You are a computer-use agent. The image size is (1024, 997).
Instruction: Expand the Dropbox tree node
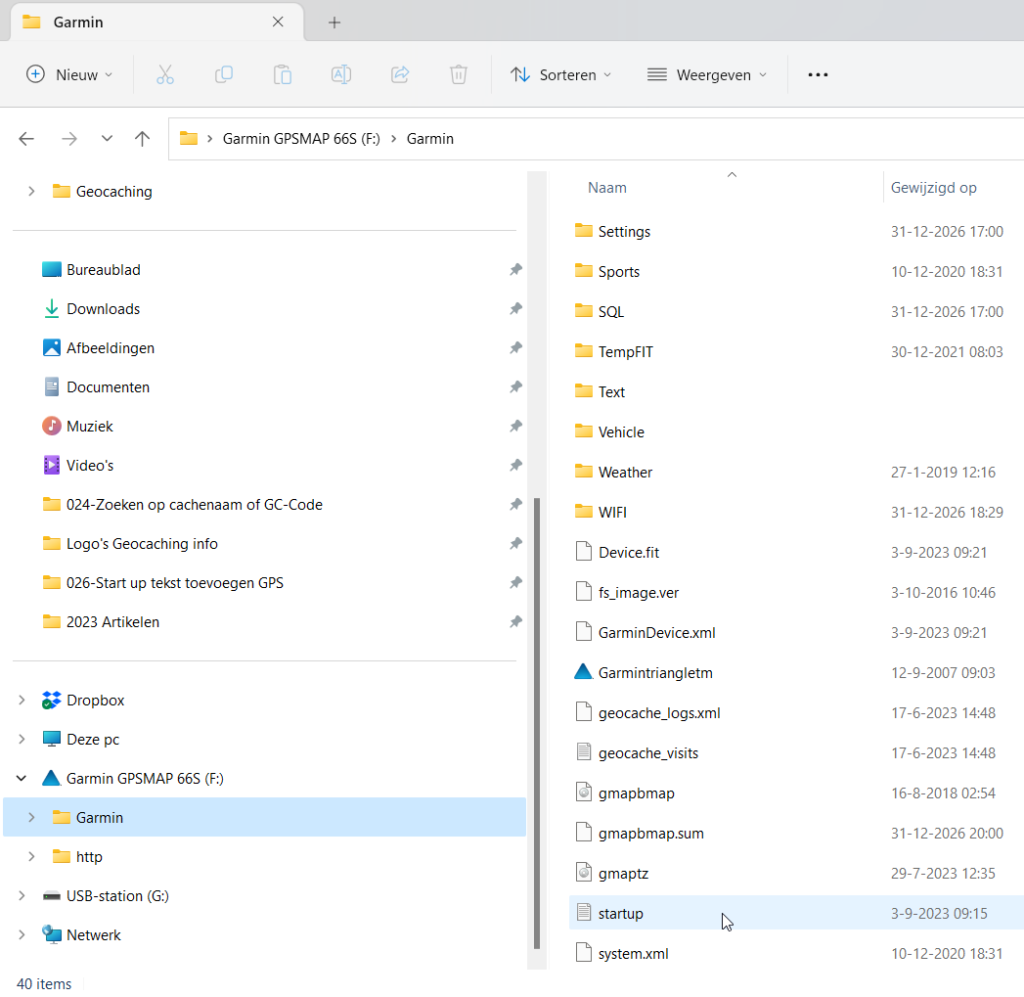tap(22, 700)
